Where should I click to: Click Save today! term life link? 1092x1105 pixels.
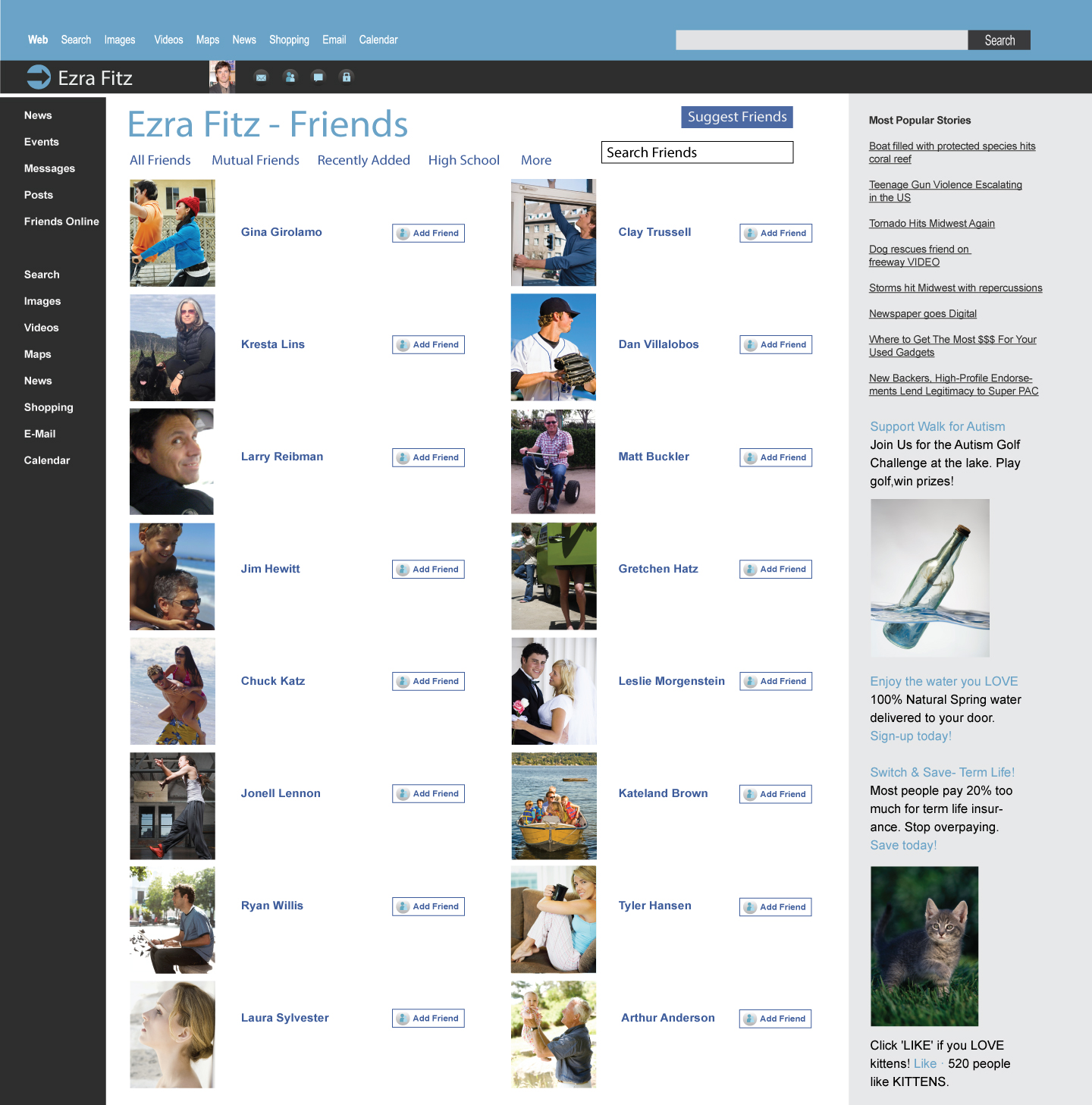tap(903, 845)
